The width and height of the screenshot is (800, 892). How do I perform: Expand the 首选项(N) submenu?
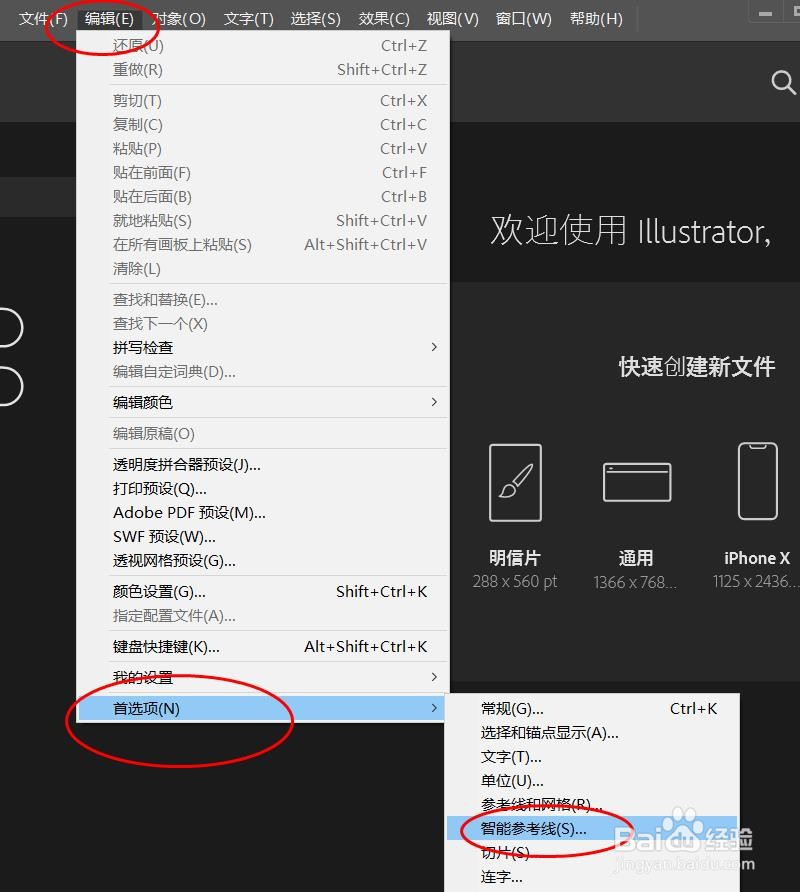[x=263, y=708]
